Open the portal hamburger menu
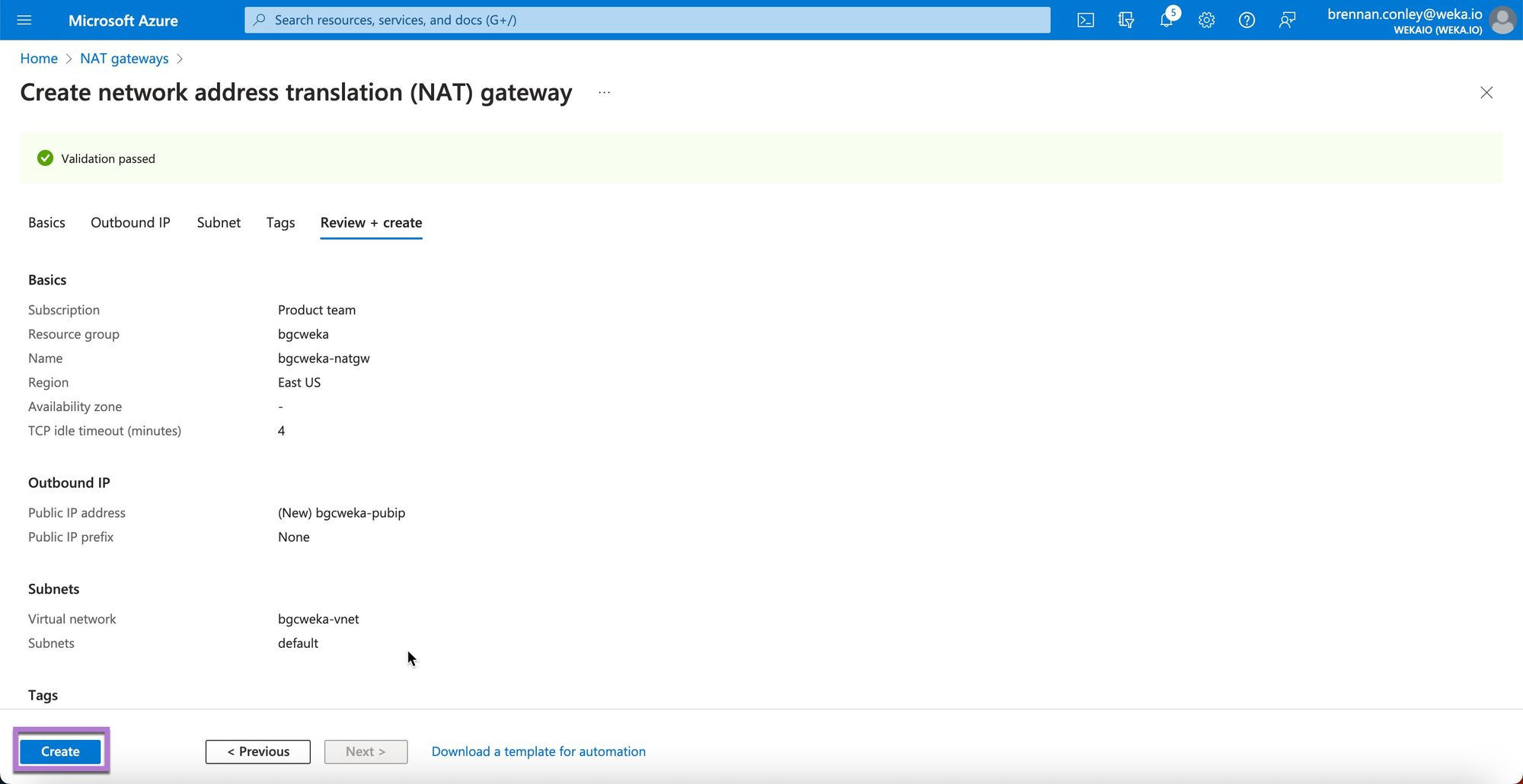The image size is (1523, 784). coord(24,20)
